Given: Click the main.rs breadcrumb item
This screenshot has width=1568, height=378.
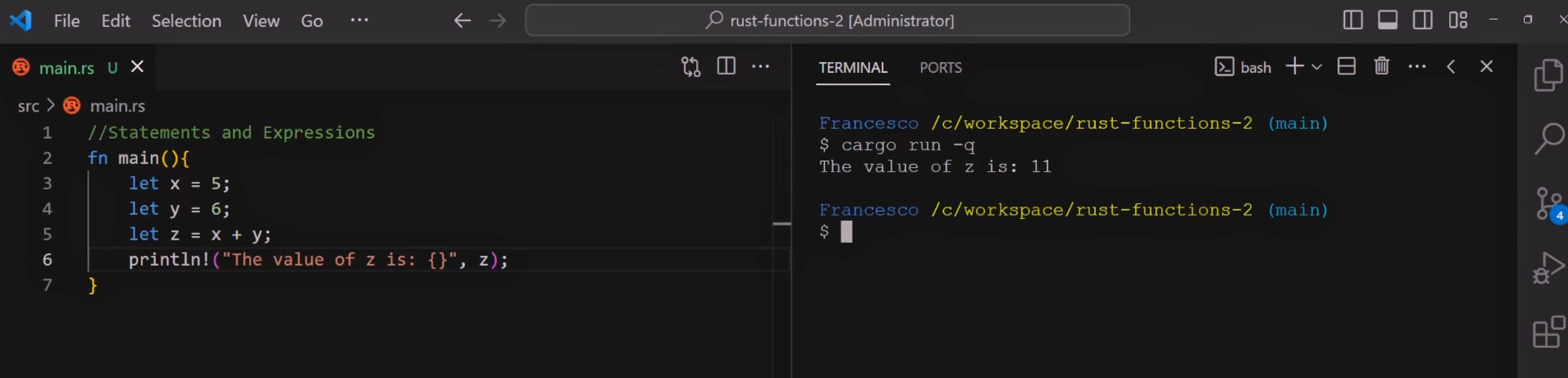Looking at the screenshot, I should (x=118, y=106).
